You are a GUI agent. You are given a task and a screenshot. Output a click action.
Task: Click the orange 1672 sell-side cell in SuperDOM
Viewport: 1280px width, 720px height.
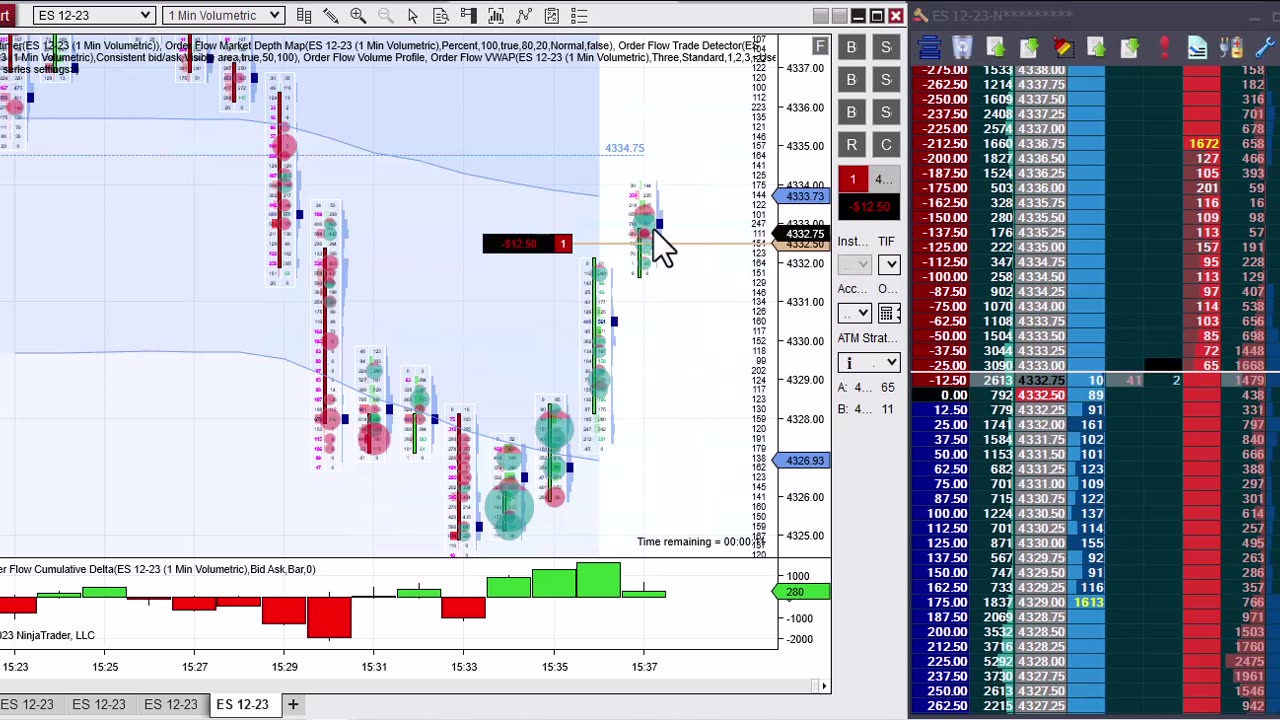[1203, 144]
